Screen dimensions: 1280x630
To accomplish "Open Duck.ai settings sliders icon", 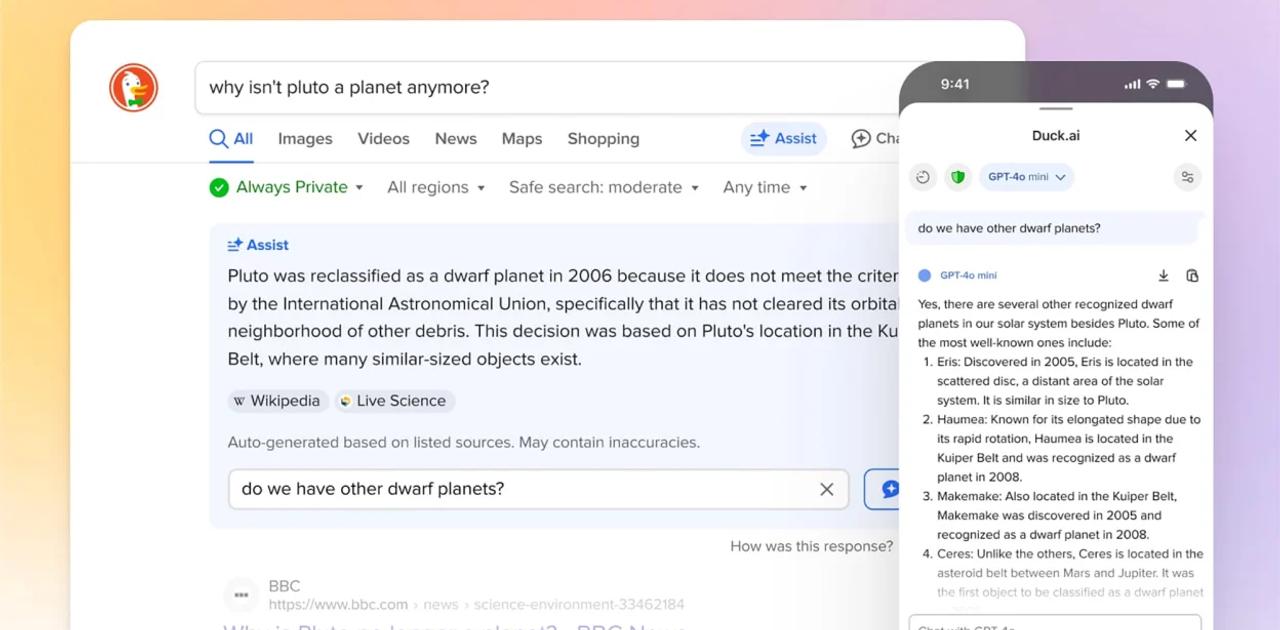I will (x=1187, y=177).
